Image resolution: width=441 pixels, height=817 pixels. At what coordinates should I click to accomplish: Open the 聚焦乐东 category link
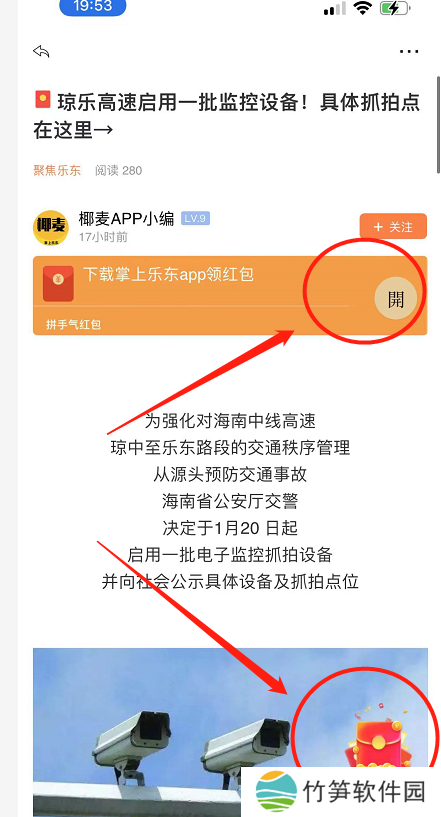click(57, 170)
